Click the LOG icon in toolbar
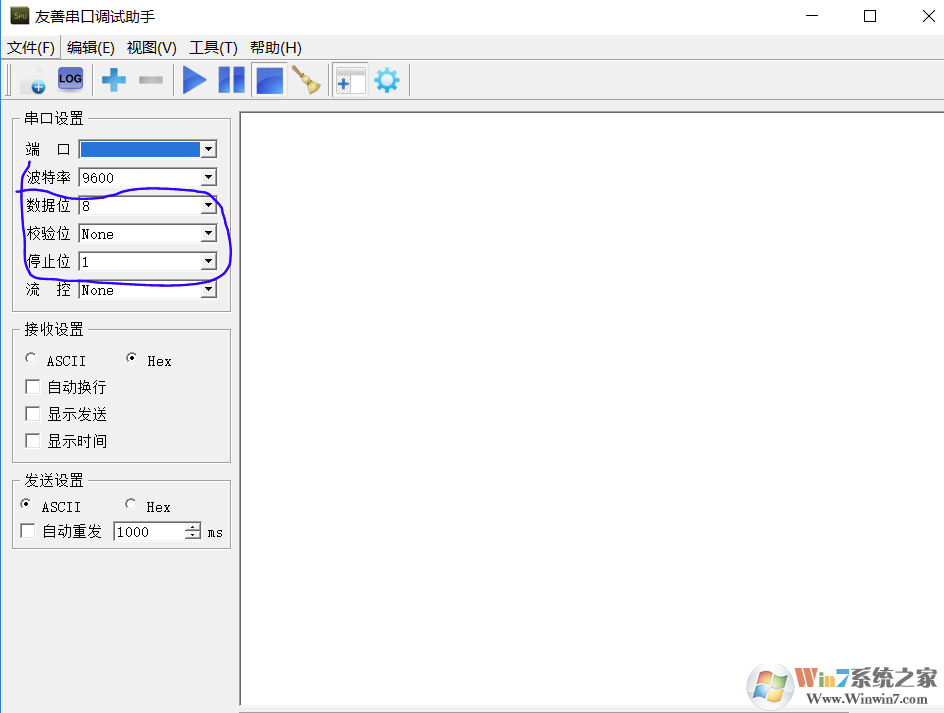 (x=70, y=79)
